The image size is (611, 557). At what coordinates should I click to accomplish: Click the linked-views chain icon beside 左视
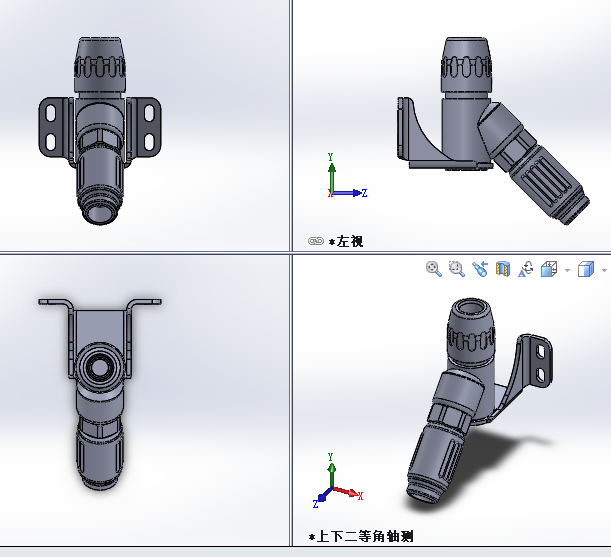point(316,241)
